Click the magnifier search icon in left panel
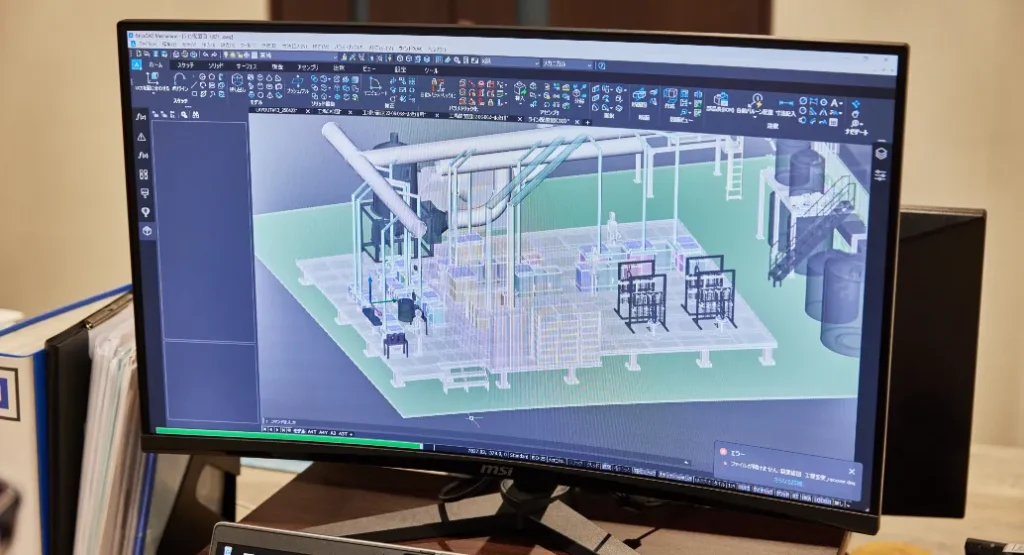This screenshot has height=555, width=1024. 184,114
